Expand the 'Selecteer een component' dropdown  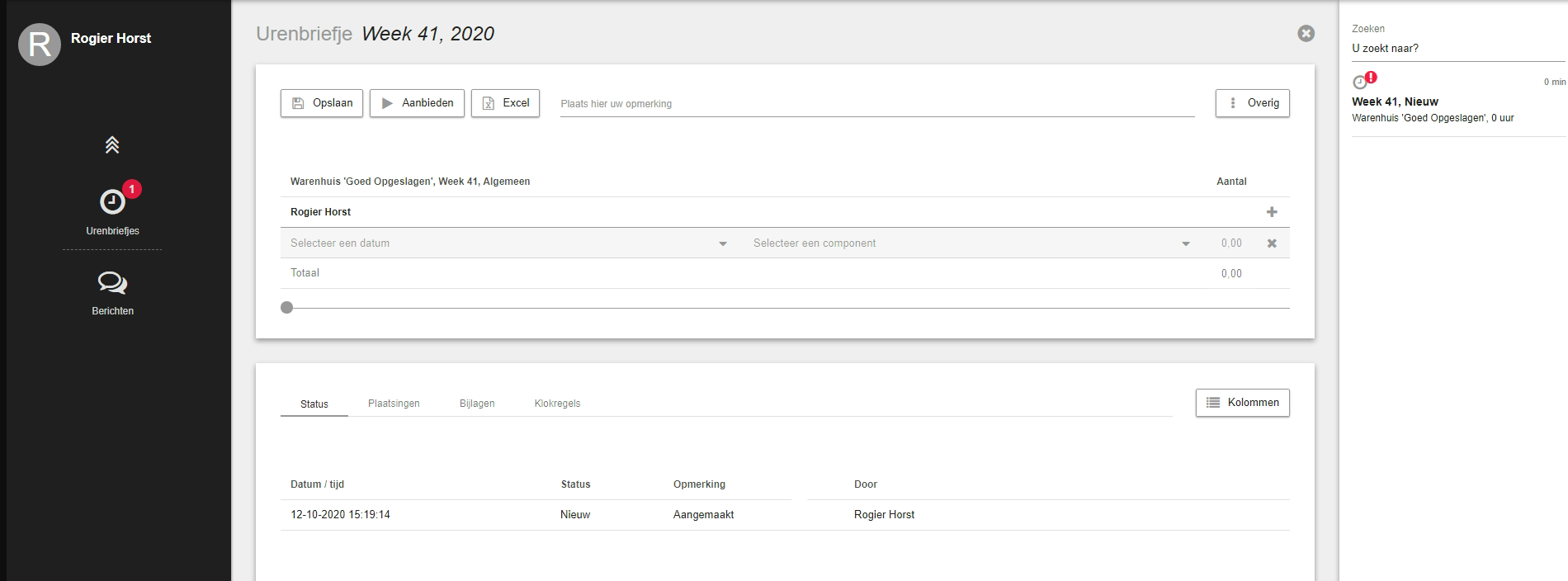(x=971, y=243)
